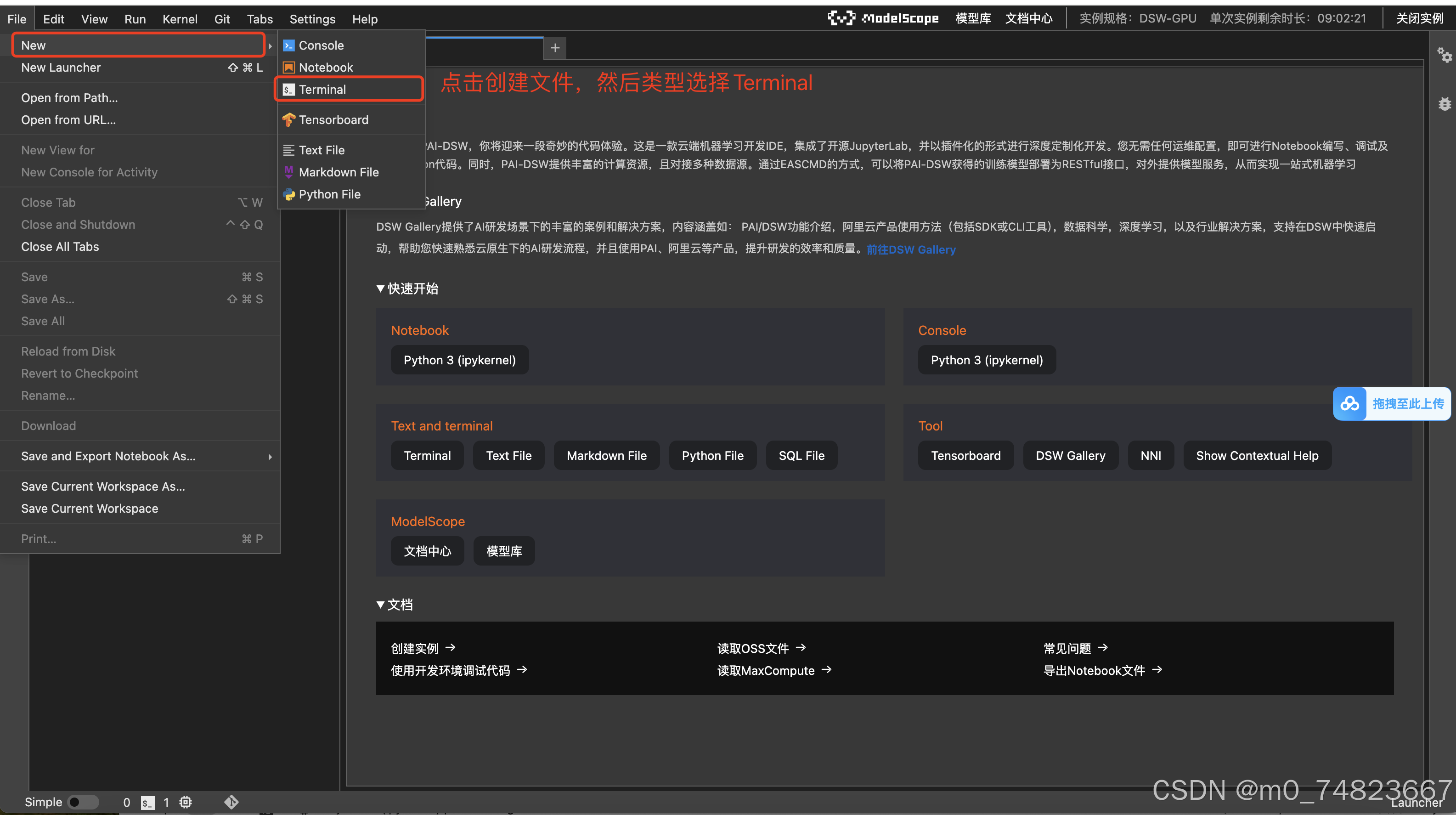Open the Git menu

point(222,19)
